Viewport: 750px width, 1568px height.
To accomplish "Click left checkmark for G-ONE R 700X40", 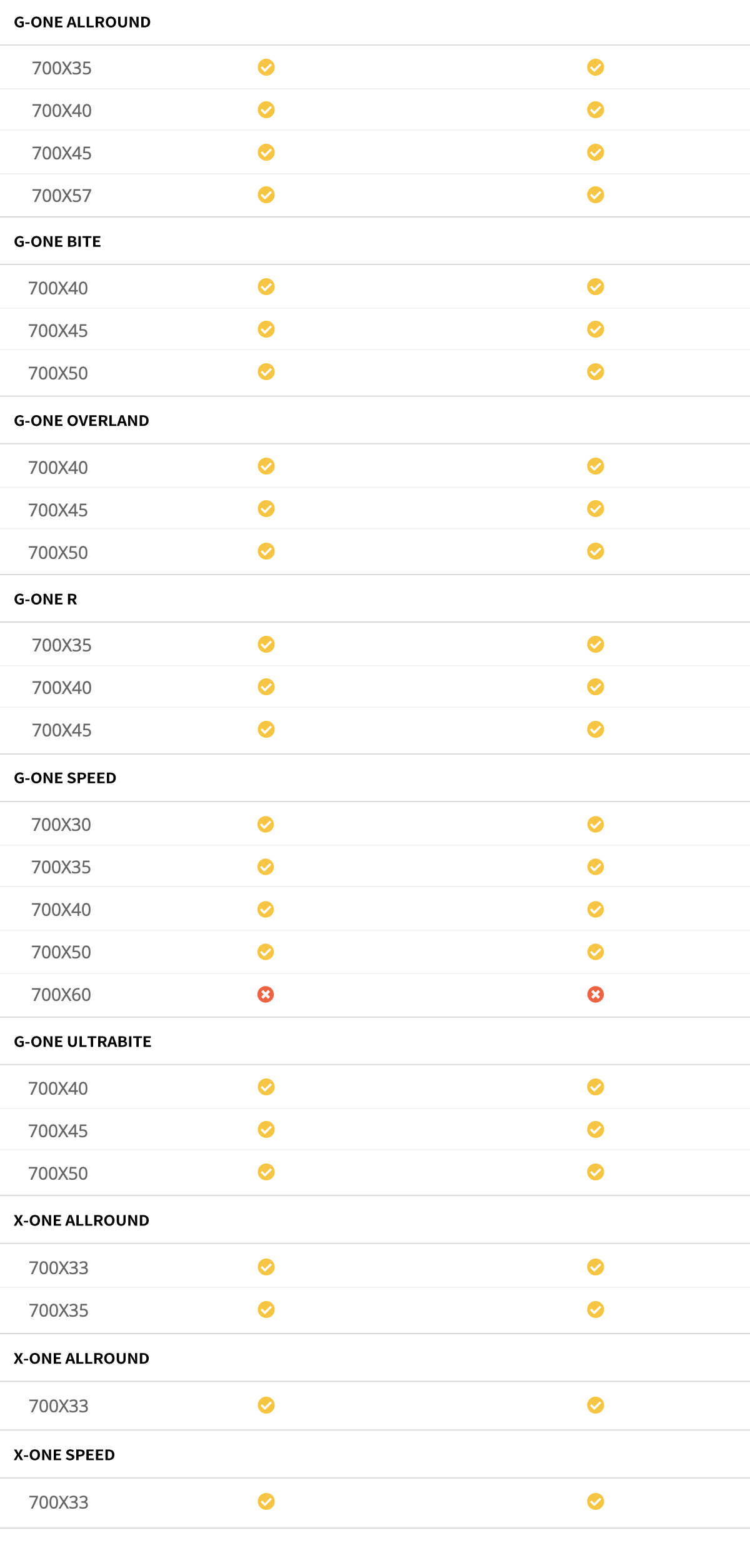I will click(x=266, y=687).
